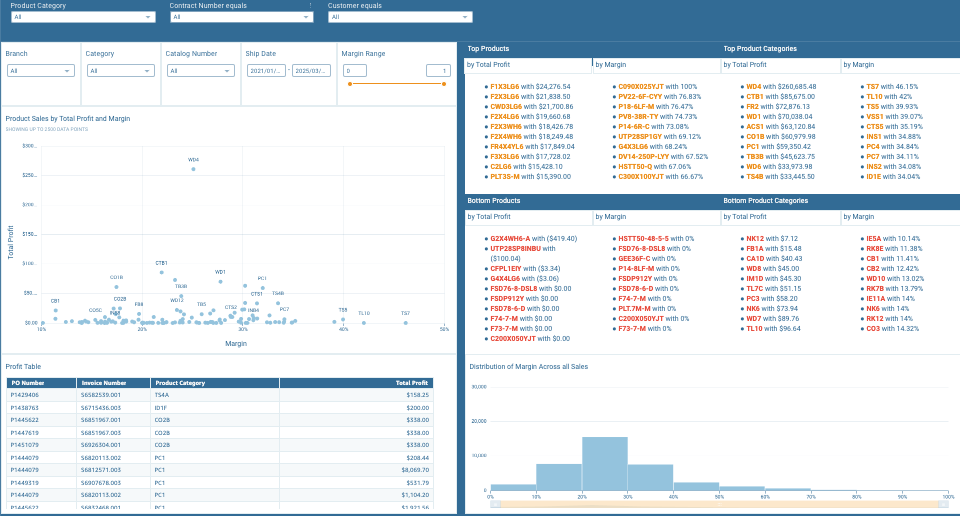This screenshot has height=516, width=960.
Task: Select invoice S6926304.001 cell
Action: click(114, 445)
